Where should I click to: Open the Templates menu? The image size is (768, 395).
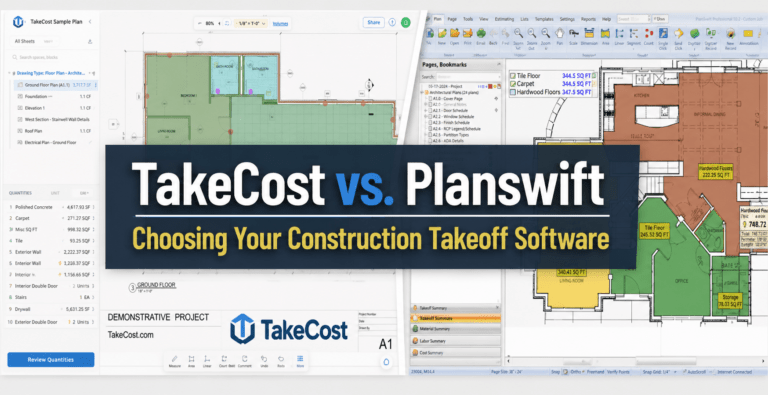pyautogui.click(x=544, y=19)
